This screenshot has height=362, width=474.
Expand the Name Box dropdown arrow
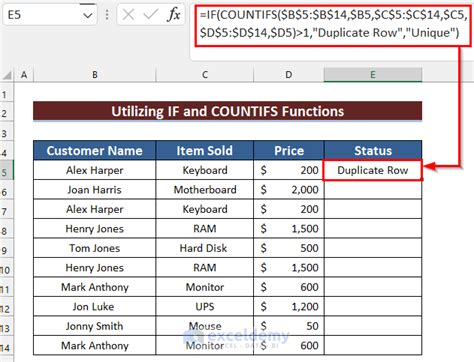click(88, 15)
